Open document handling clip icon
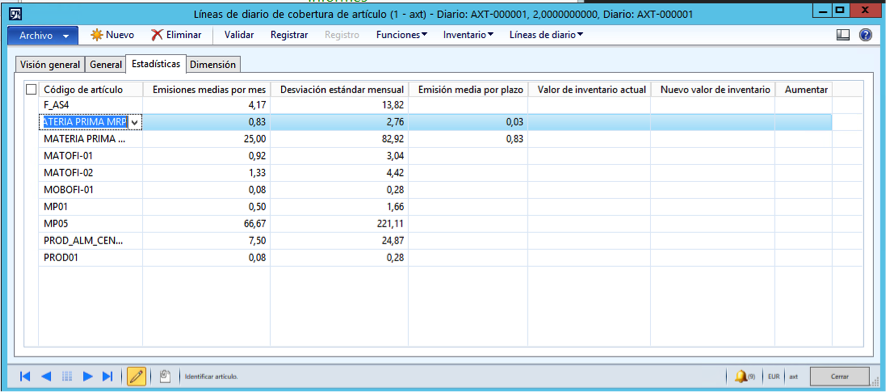The height and width of the screenshot is (392, 886). point(165,376)
